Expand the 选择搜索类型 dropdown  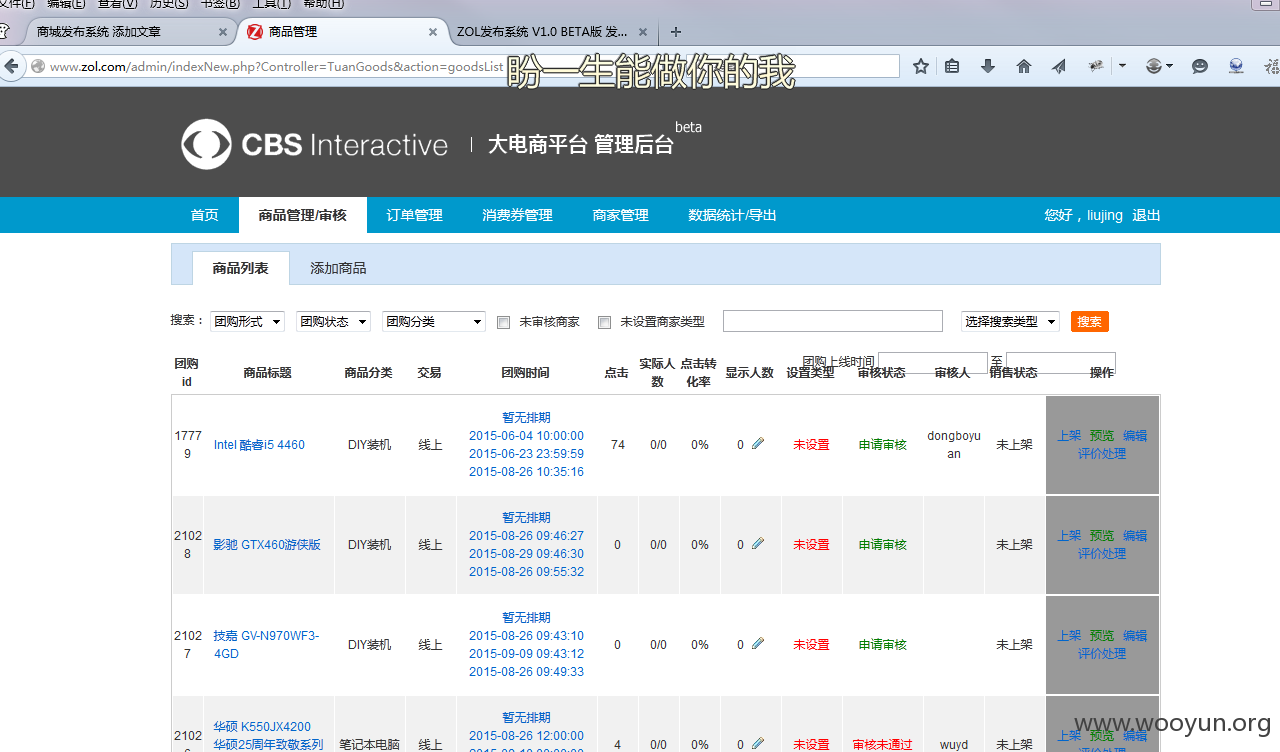(x=1010, y=321)
